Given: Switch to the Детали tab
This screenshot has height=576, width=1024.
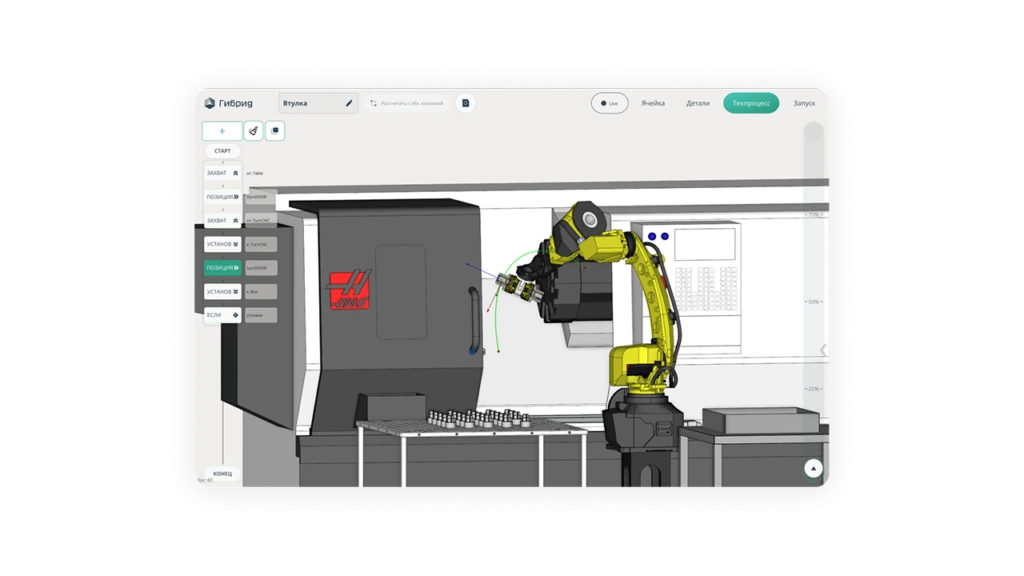Looking at the screenshot, I should tap(697, 103).
